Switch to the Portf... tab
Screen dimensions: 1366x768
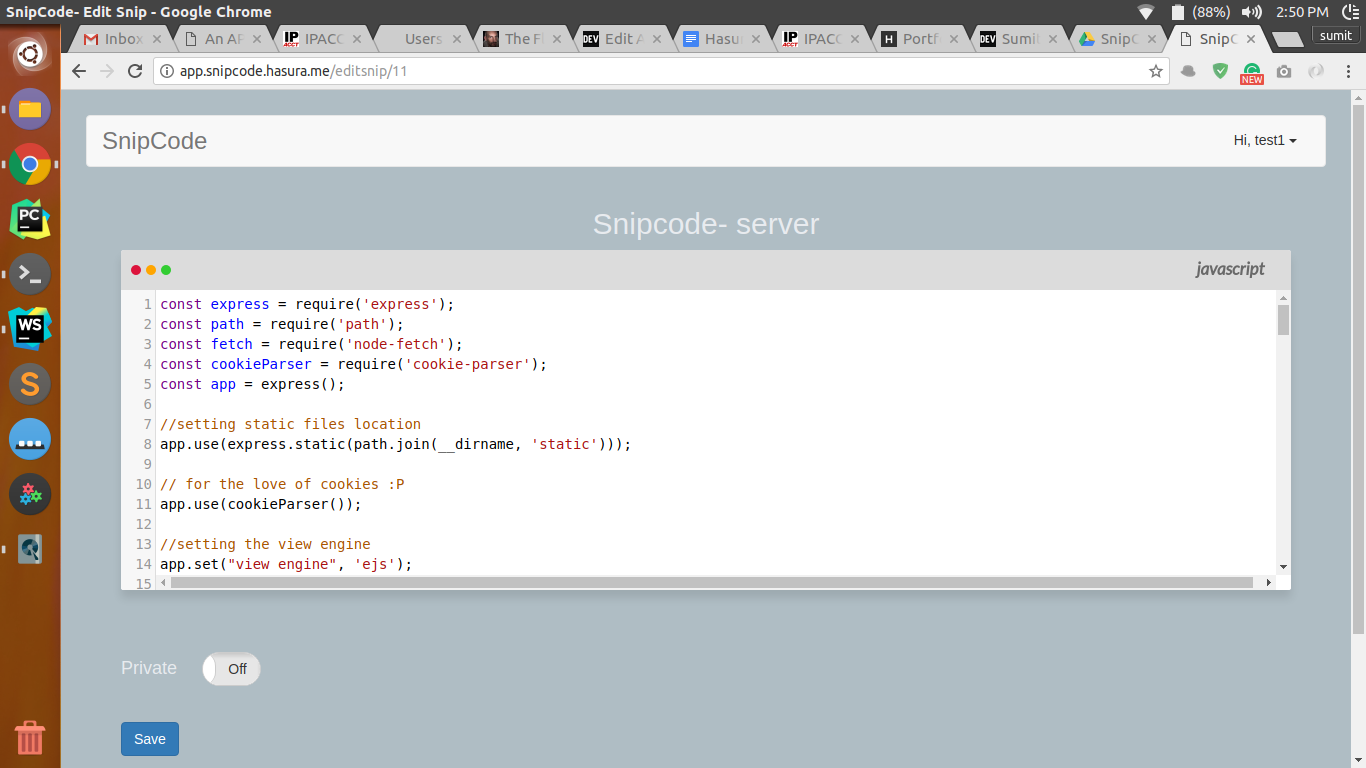tap(917, 39)
